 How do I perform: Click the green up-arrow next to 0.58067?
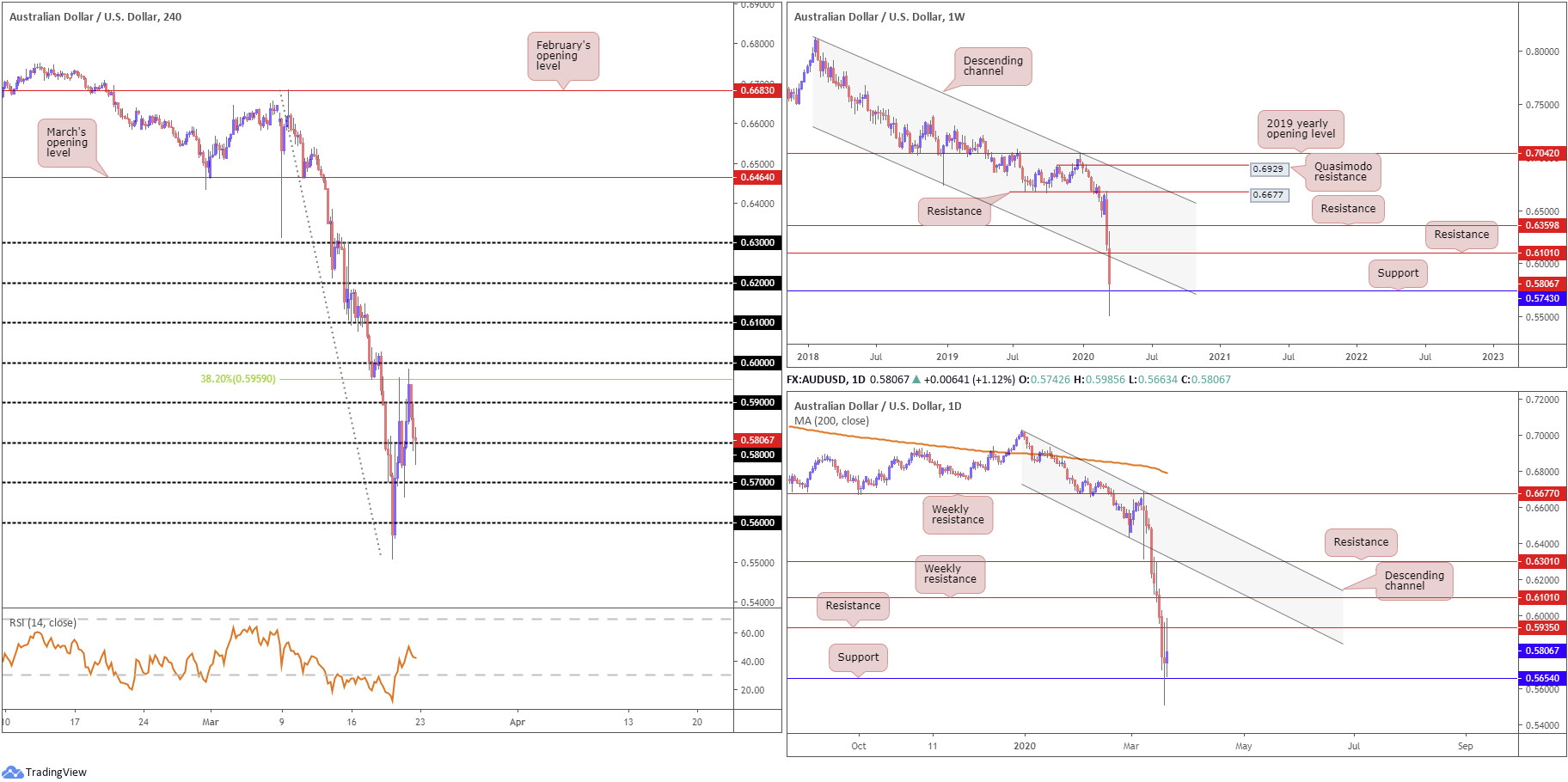(x=916, y=379)
